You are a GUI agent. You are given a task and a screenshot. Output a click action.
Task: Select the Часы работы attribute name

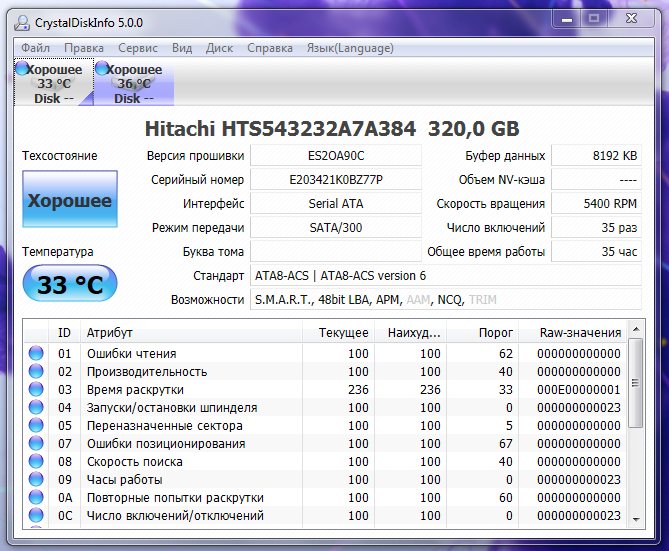pos(125,479)
